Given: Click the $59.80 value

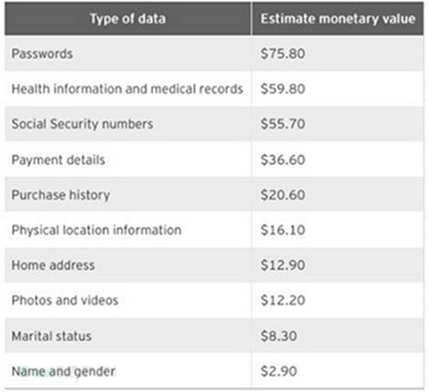Looking at the screenshot, I should pos(283,89).
